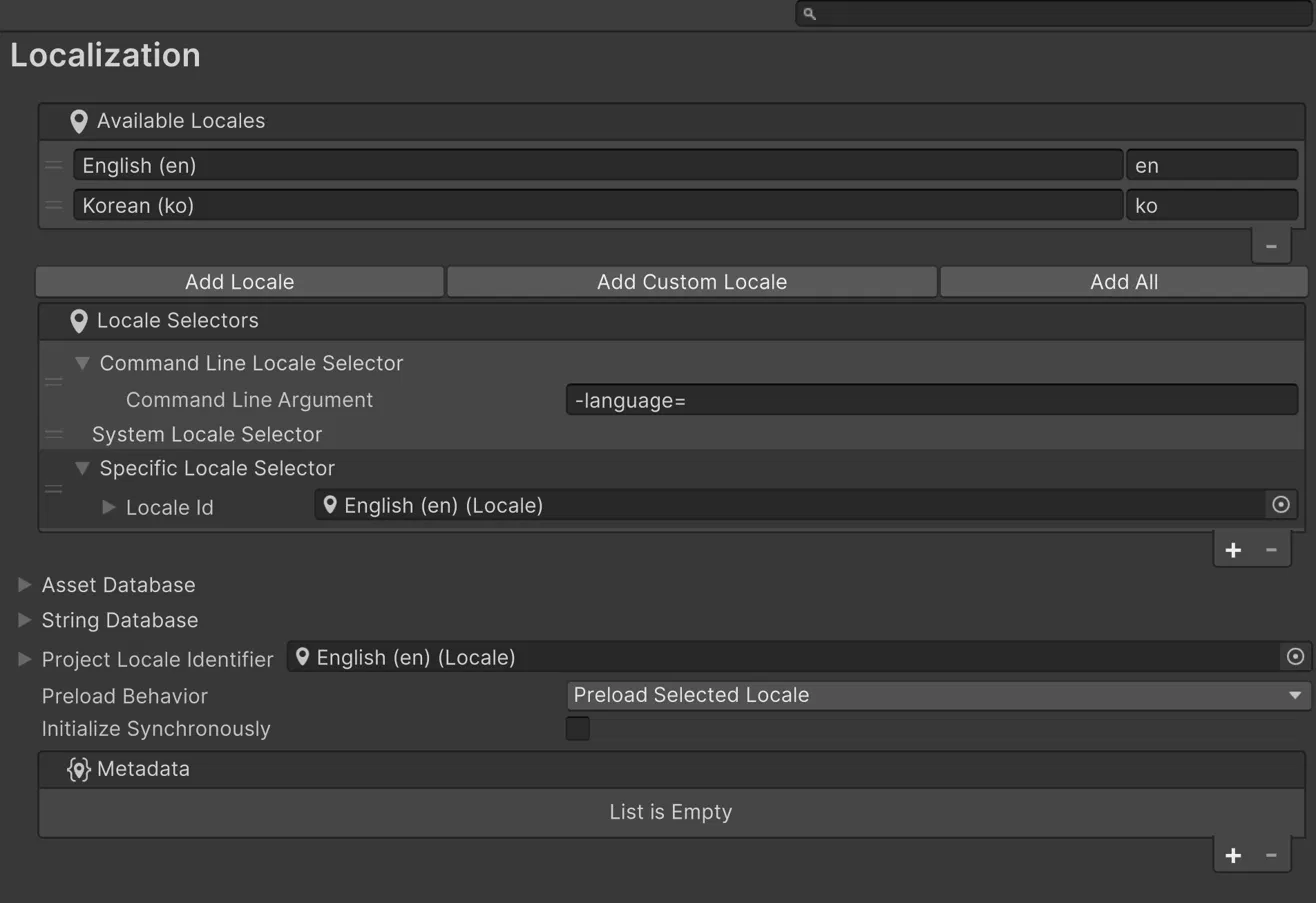
Task: Click the Available Locales pin icon
Action: point(79,122)
